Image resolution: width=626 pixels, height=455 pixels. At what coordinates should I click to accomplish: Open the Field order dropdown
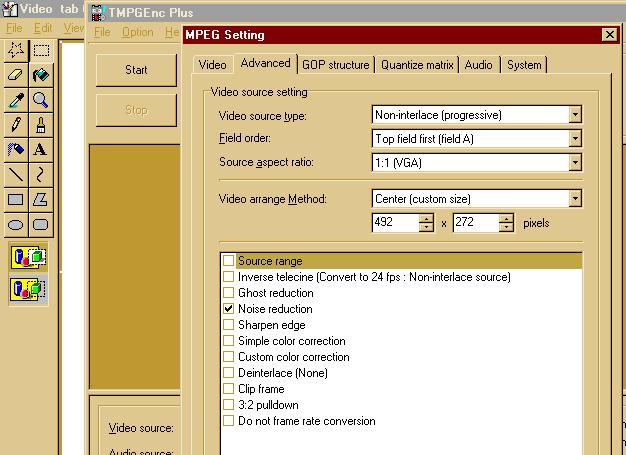coord(575,139)
